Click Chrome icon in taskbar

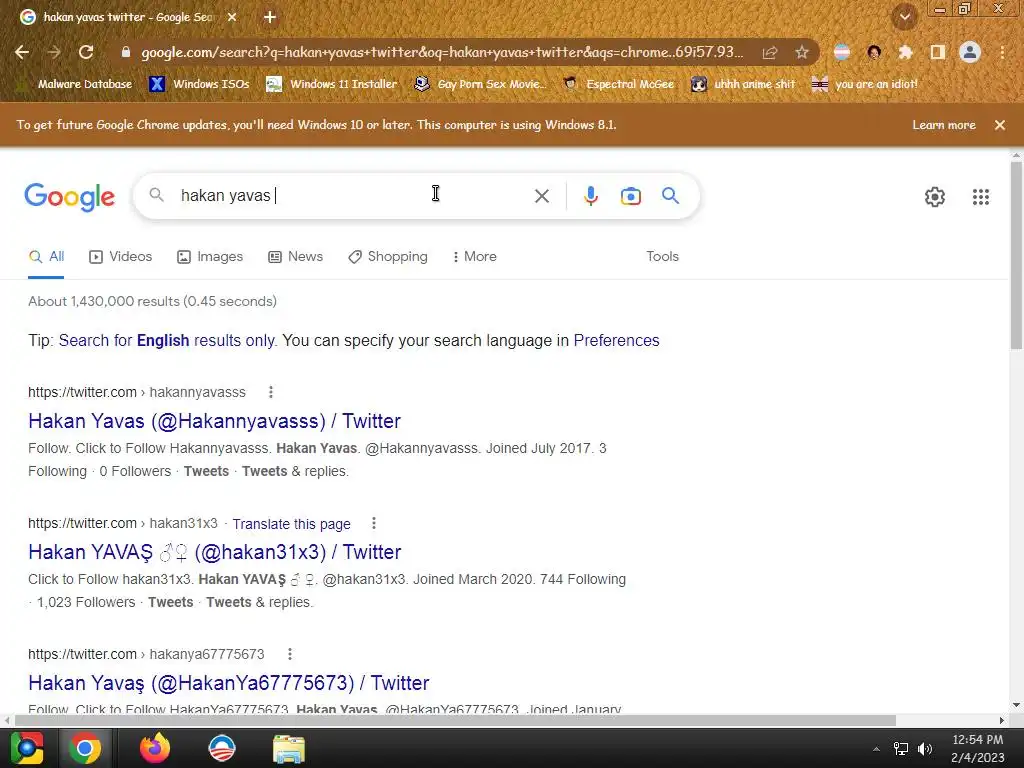click(85, 748)
